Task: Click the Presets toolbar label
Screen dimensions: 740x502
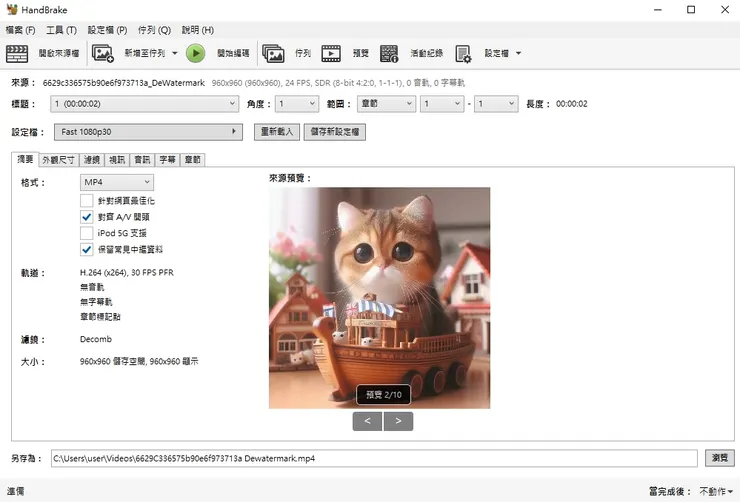Action: tap(497, 53)
